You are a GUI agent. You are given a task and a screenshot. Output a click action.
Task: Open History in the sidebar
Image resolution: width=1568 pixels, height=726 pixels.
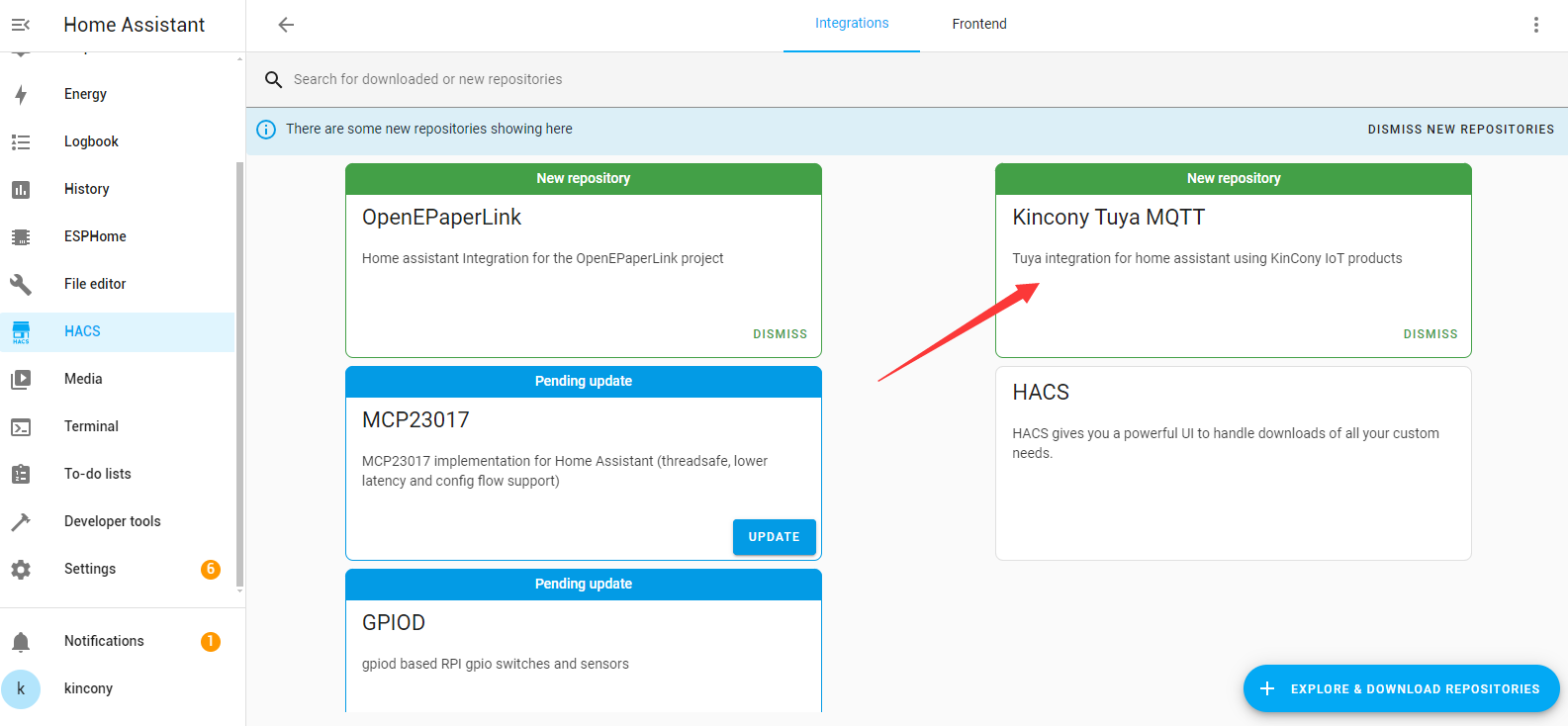[x=118, y=189]
